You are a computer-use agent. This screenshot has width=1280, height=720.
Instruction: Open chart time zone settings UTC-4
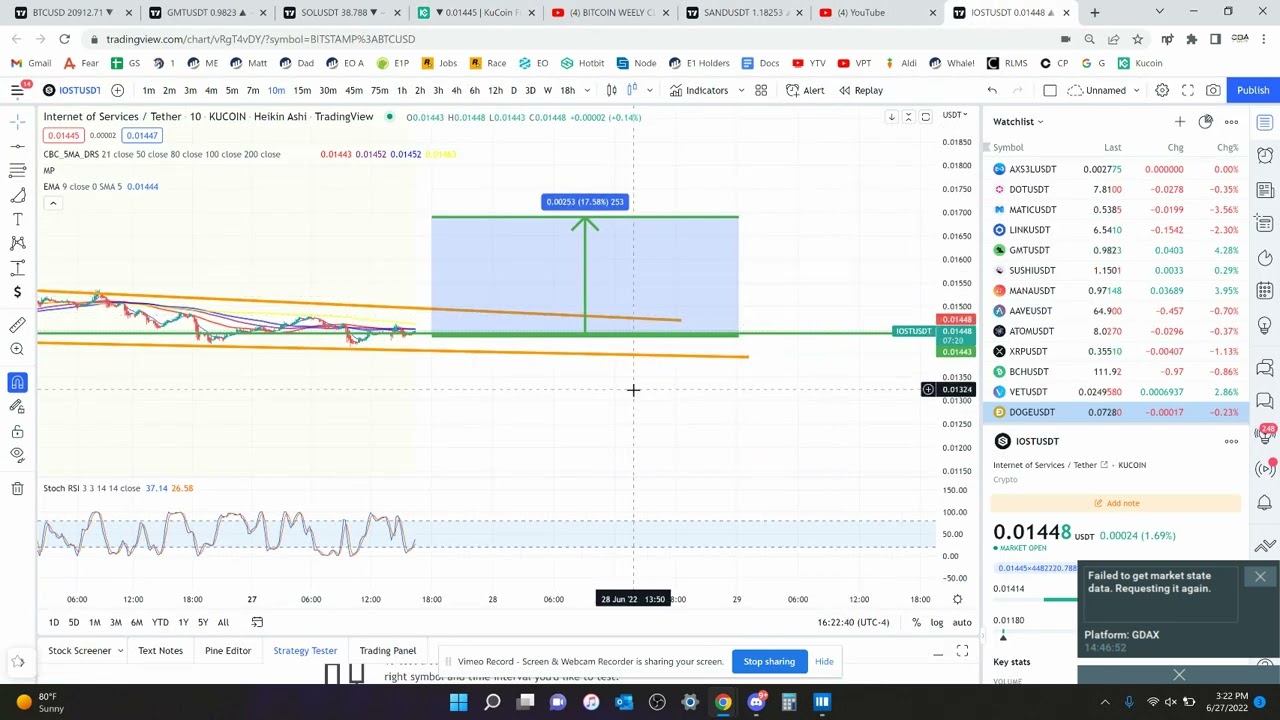853,622
